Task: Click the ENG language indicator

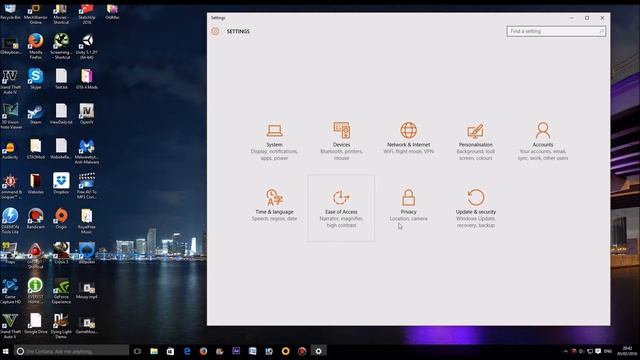Action: coord(608,351)
